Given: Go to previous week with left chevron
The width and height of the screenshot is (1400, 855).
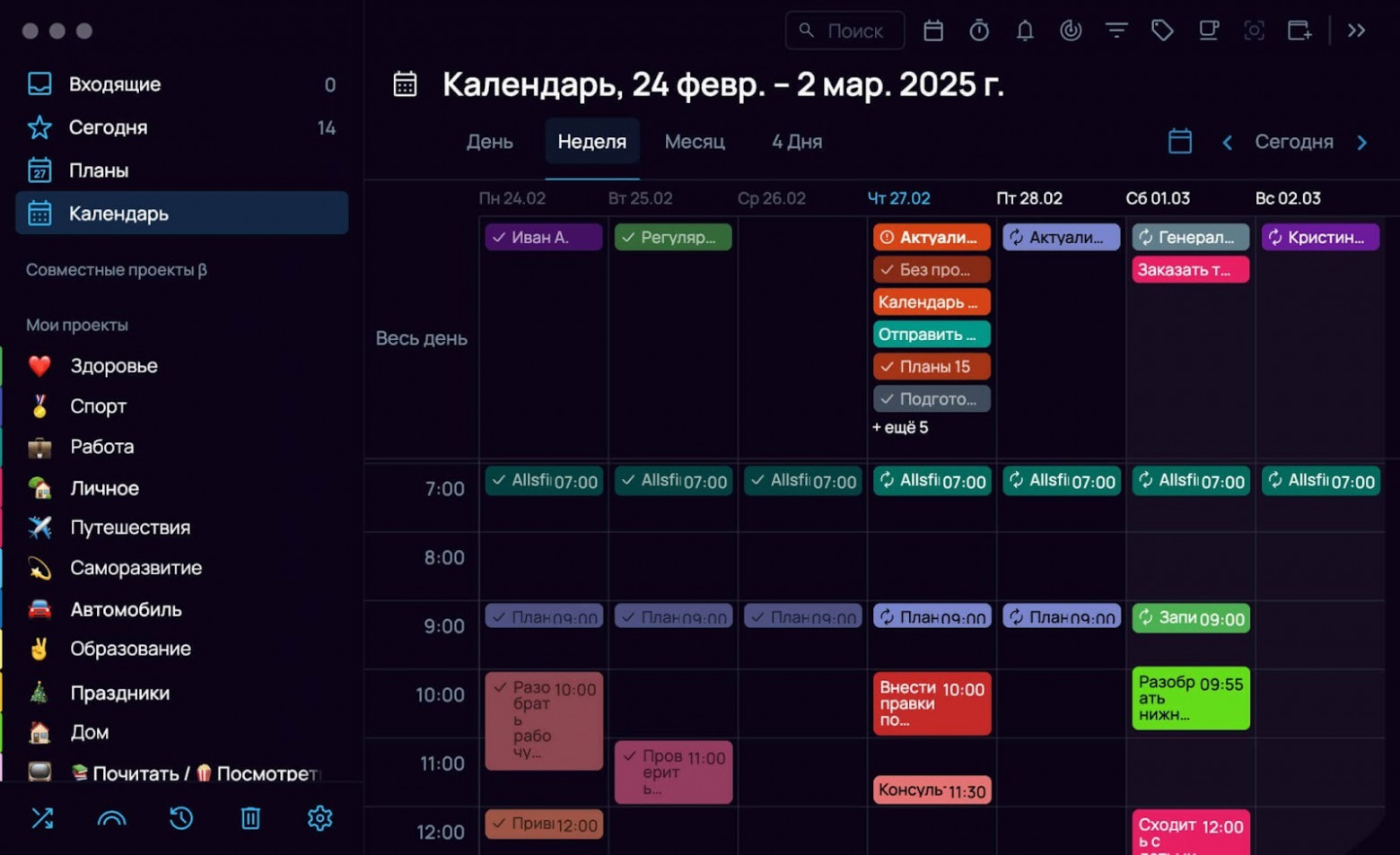Looking at the screenshot, I should coord(1227,142).
